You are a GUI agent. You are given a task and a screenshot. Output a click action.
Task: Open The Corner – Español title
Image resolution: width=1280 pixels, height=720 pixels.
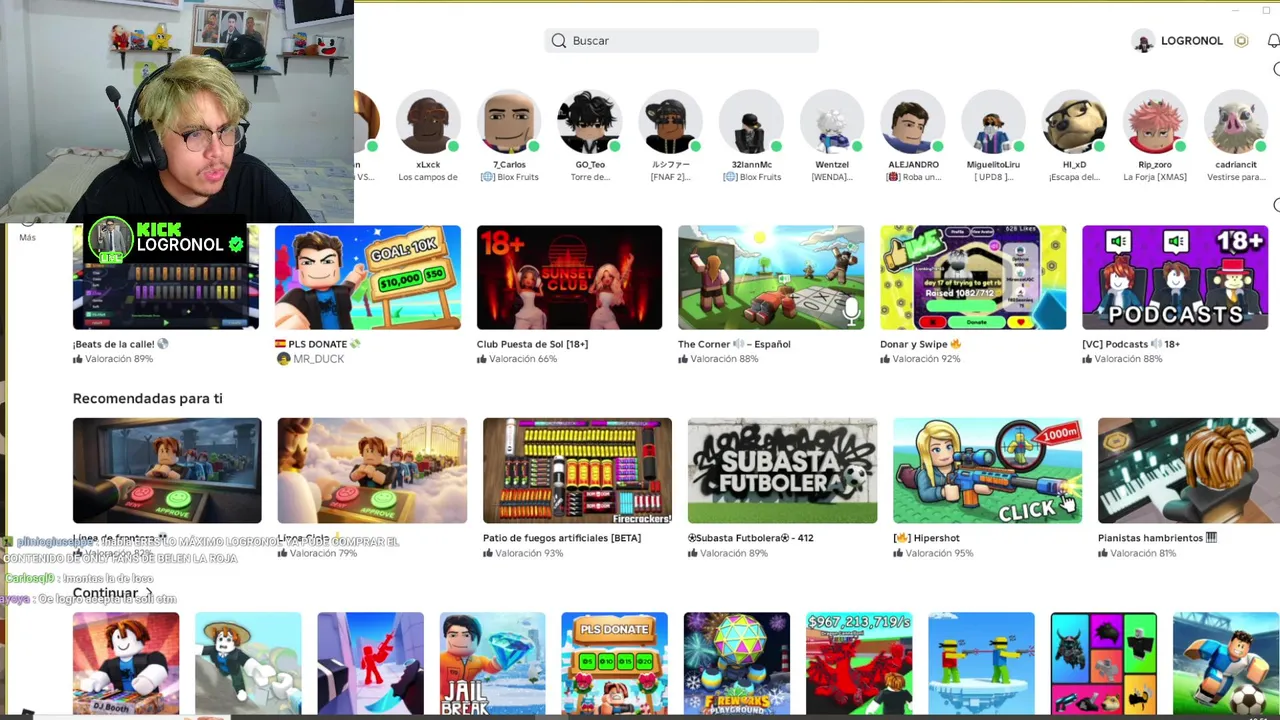click(734, 344)
